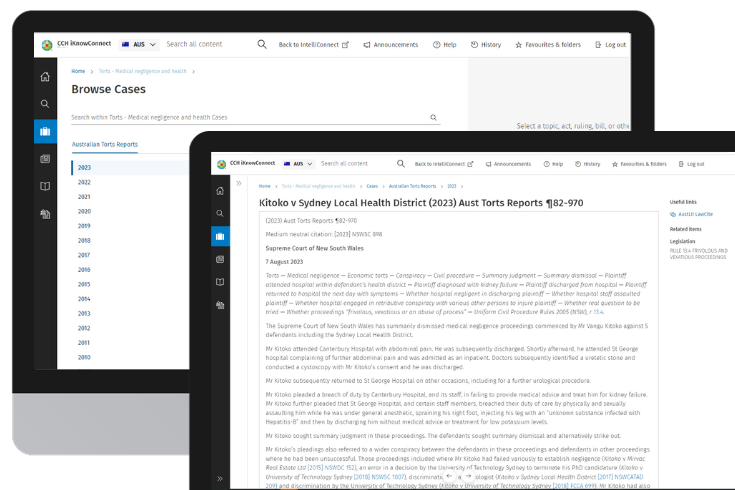735x490 pixels.
Task: Open the RULE 13.4 Frivolous and Vexatious Proceedings link
Action: (701, 253)
